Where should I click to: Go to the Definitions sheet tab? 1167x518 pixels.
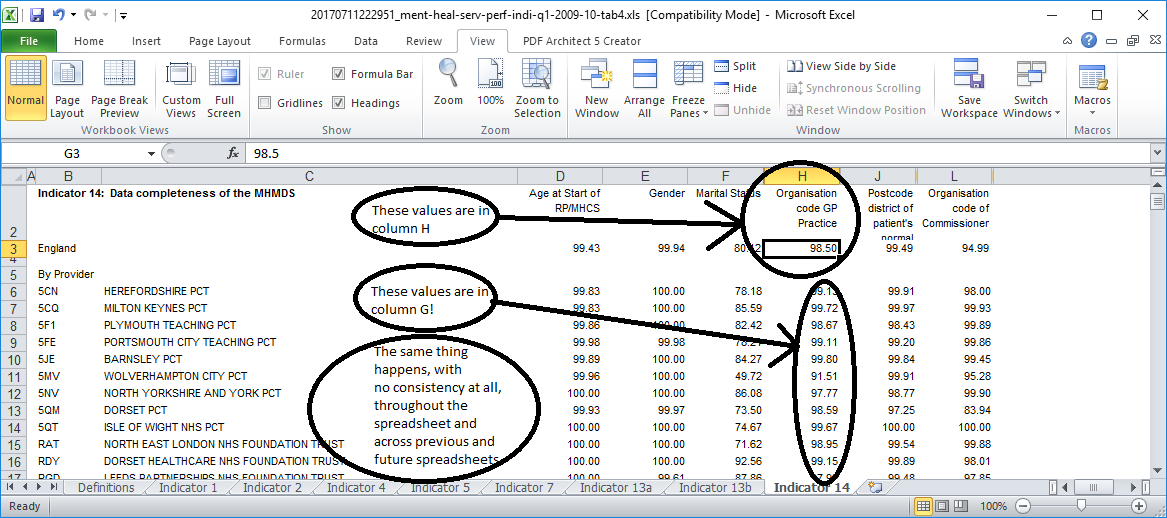106,487
